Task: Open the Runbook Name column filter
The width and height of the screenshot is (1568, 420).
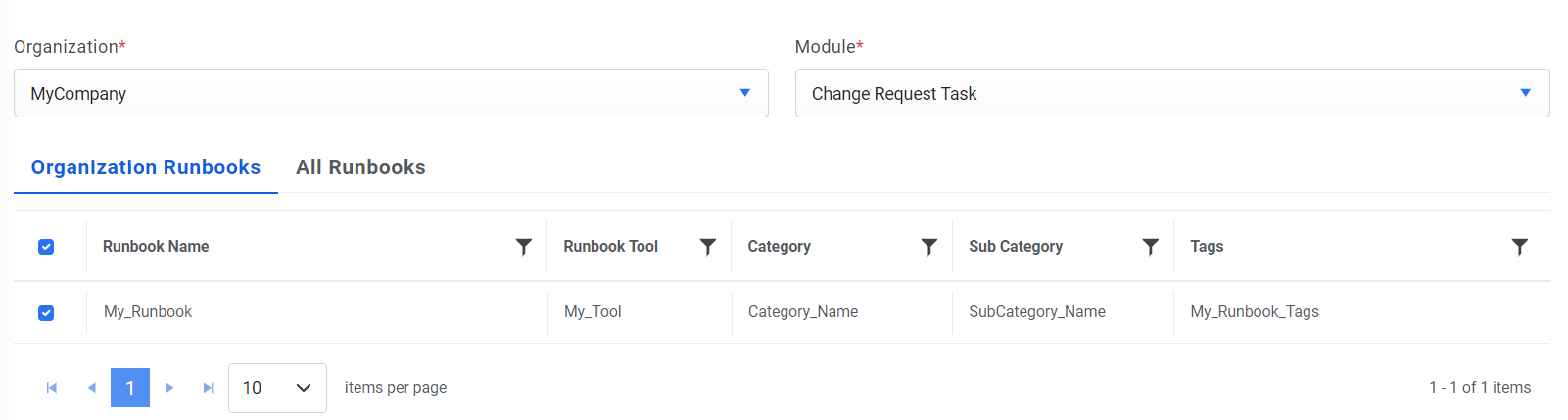Action: pos(524,247)
